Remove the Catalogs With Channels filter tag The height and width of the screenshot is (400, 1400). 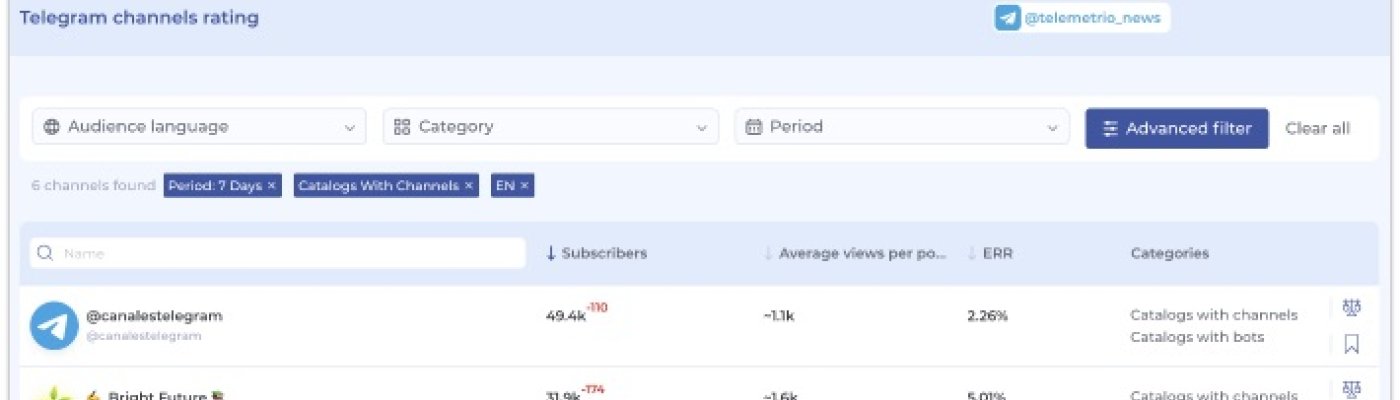pyautogui.click(x=469, y=186)
